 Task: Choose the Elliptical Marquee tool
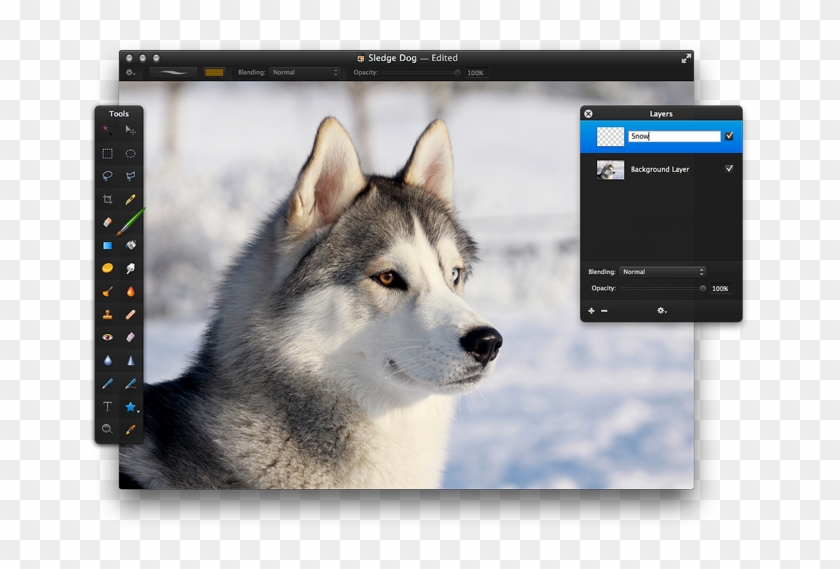point(130,154)
